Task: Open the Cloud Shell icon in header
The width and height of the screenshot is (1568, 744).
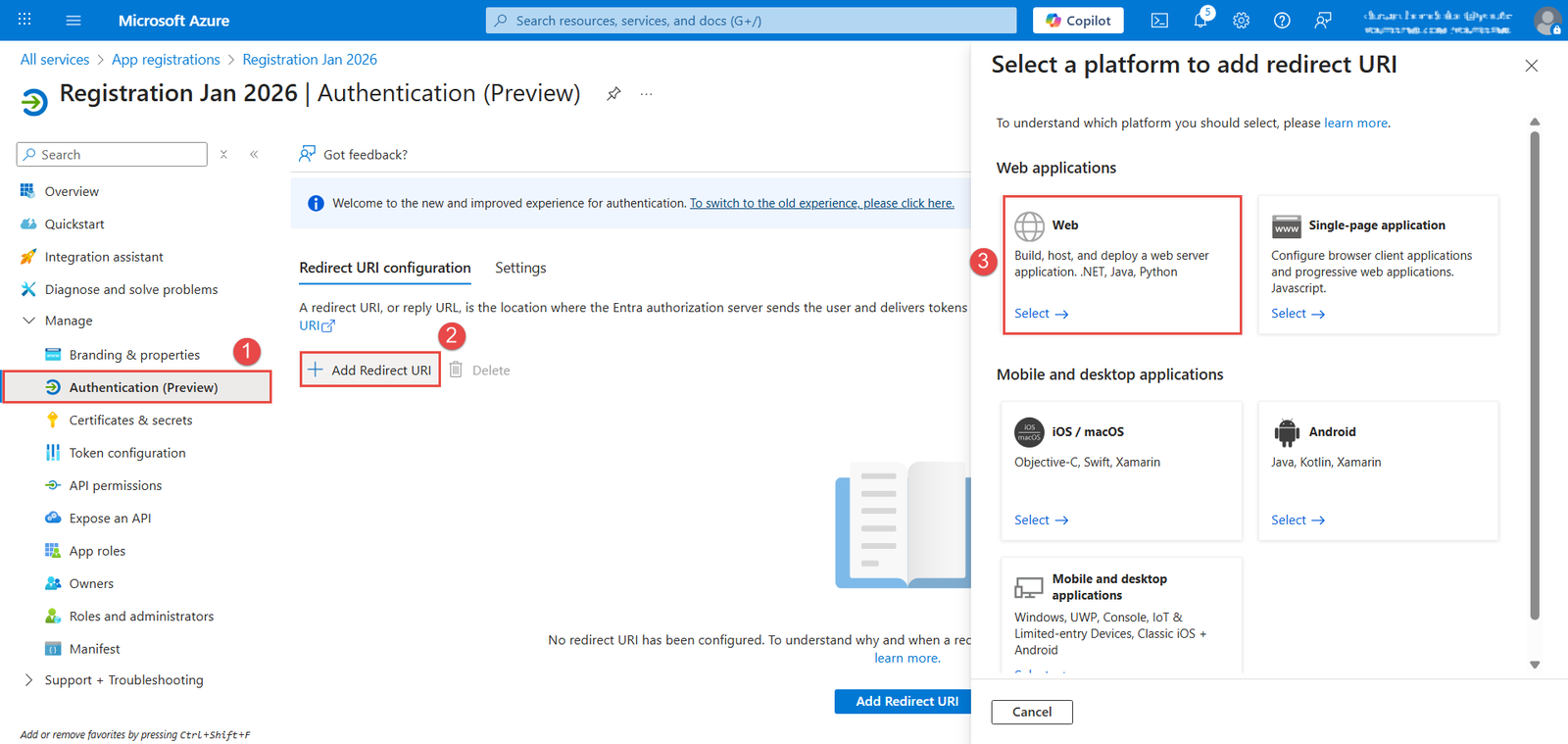Action: 1159,21
